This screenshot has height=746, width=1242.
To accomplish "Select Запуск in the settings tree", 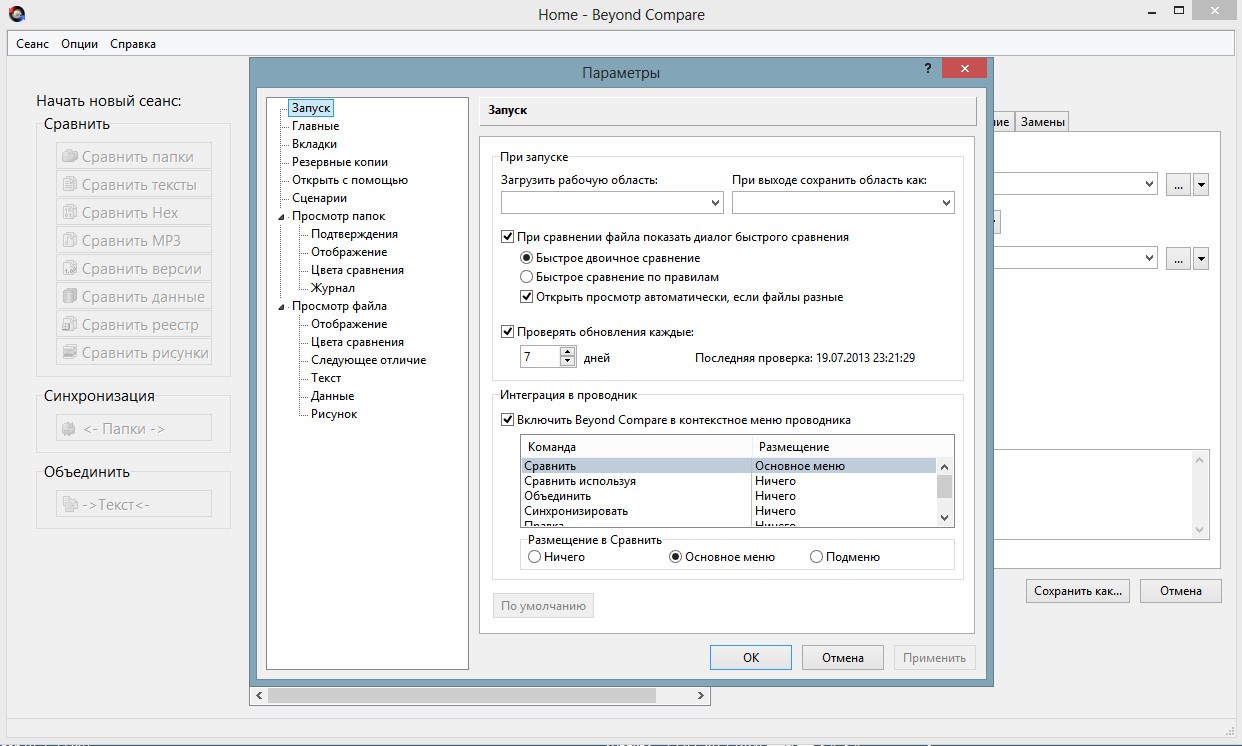I will [x=311, y=108].
